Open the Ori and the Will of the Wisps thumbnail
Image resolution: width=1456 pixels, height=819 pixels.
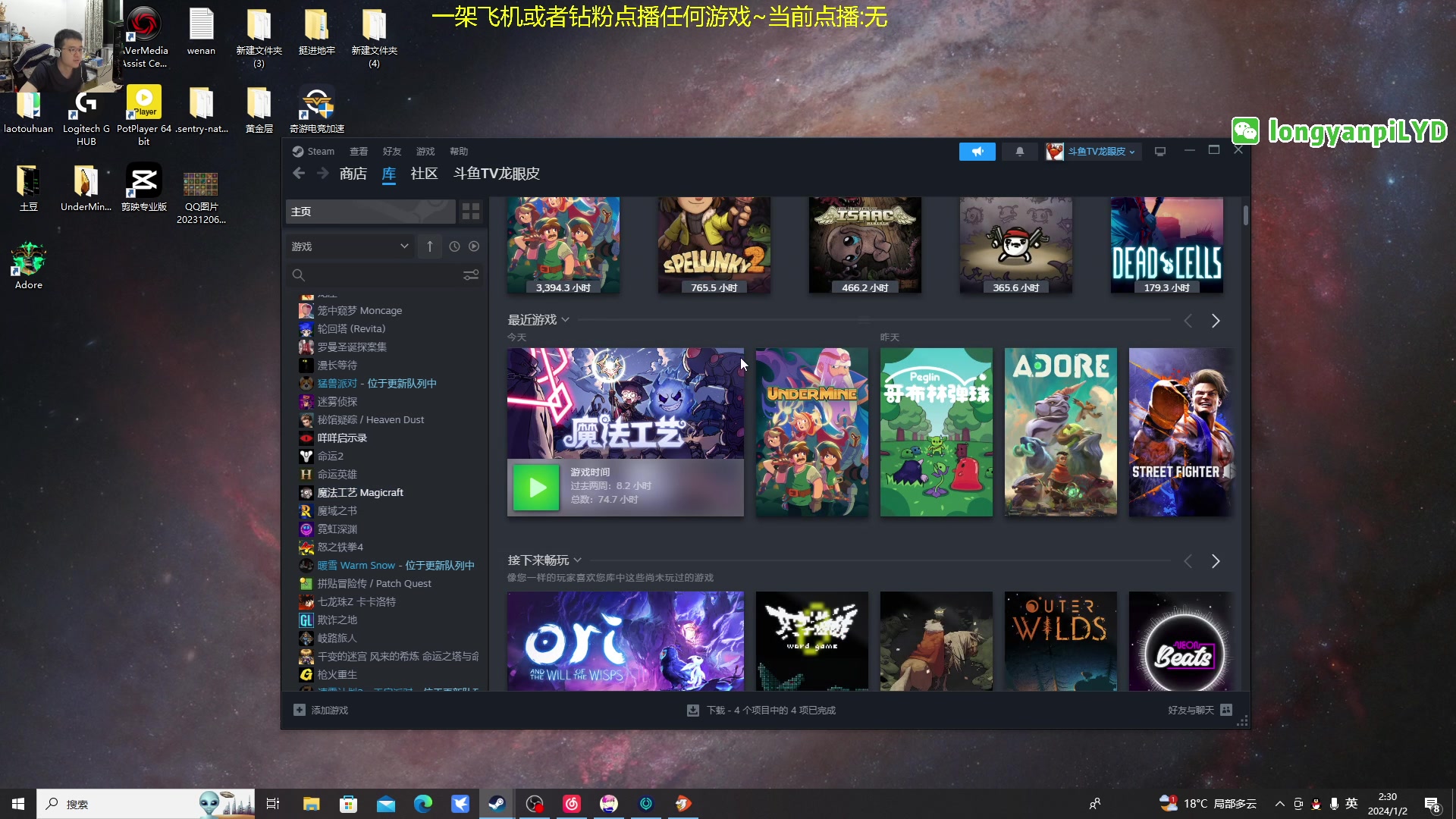point(625,641)
